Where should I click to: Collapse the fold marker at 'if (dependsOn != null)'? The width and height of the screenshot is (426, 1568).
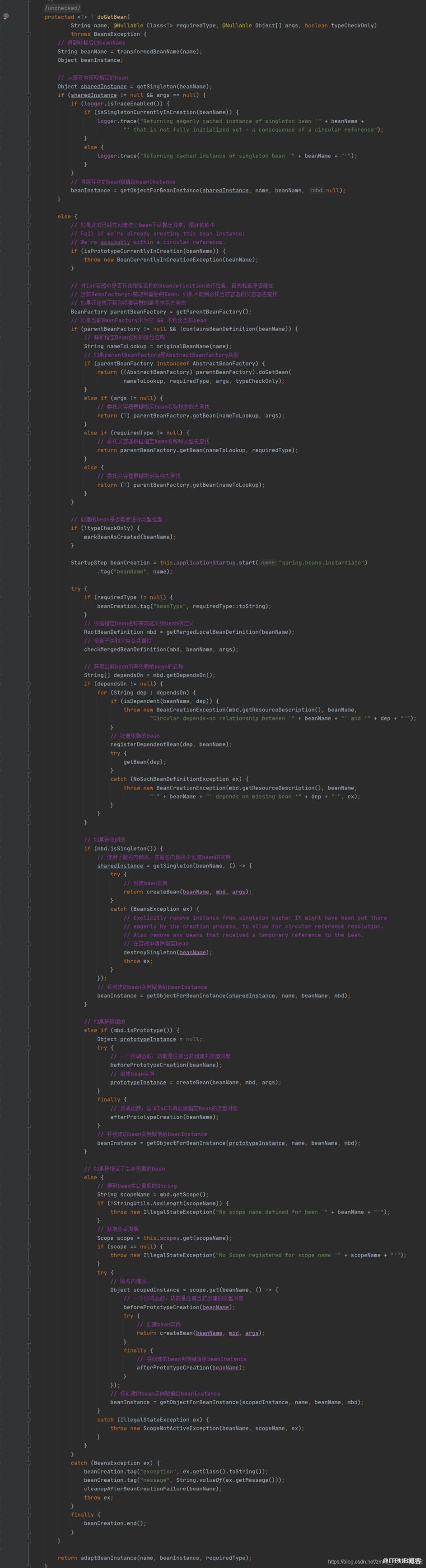[x=28, y=684]
